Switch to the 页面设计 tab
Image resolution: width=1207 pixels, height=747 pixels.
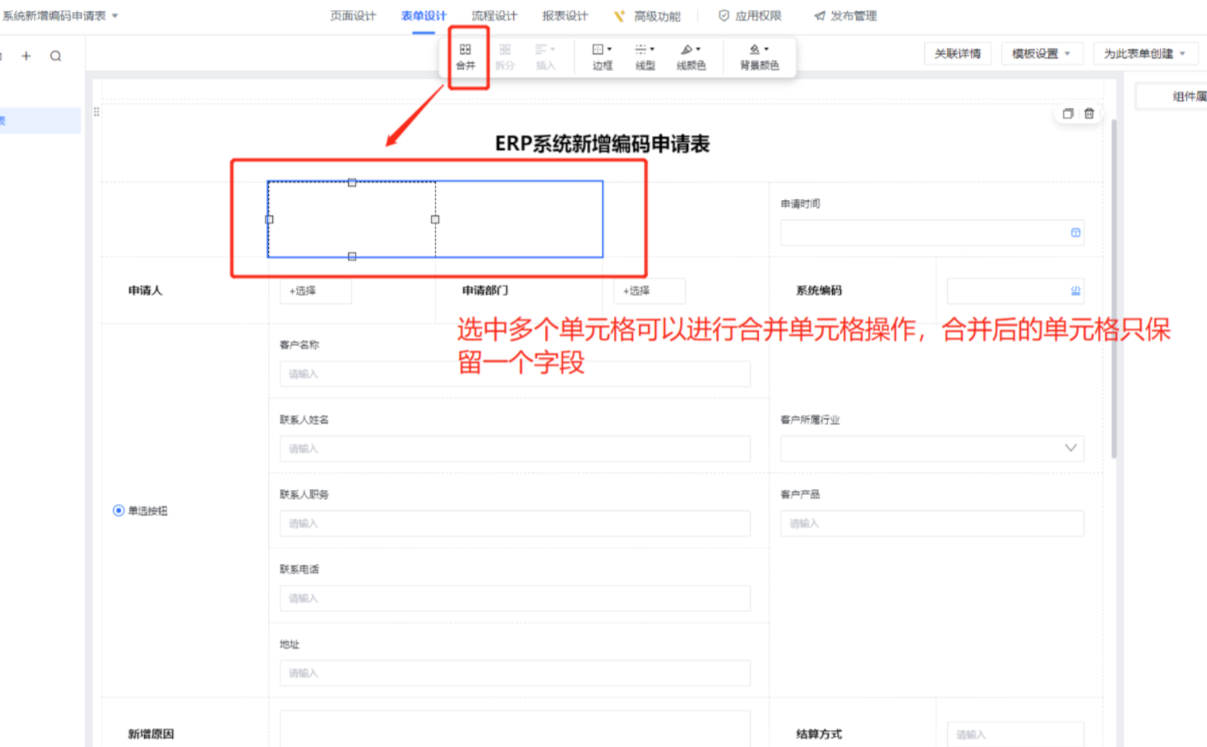[353, 16]
